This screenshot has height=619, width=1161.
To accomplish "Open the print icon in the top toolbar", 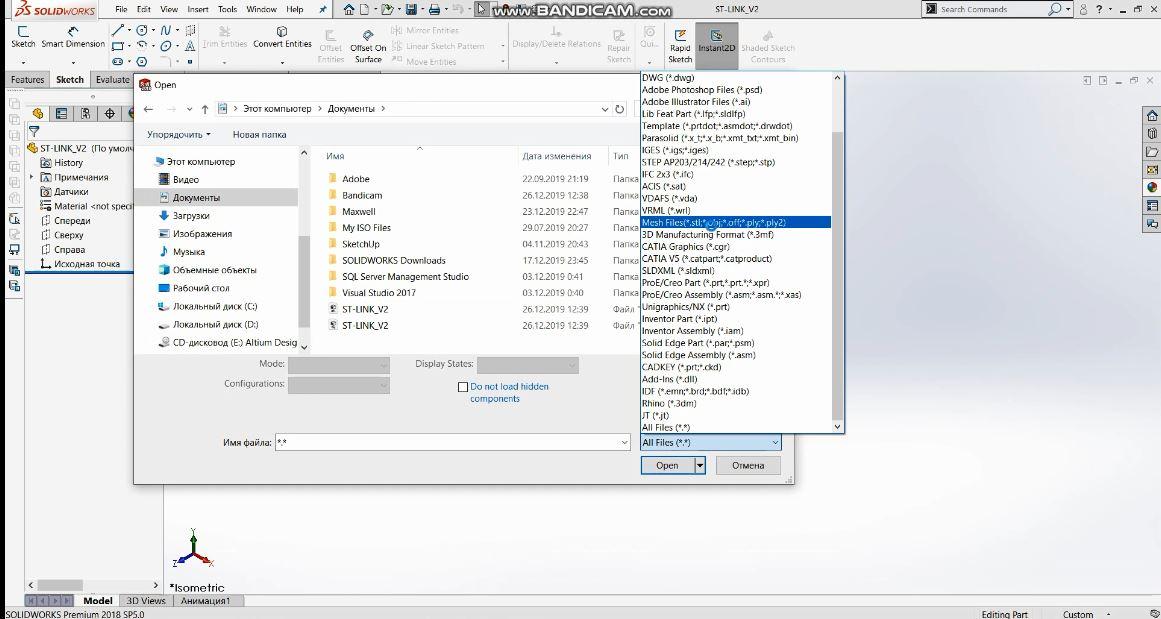I will click(434, 10).
